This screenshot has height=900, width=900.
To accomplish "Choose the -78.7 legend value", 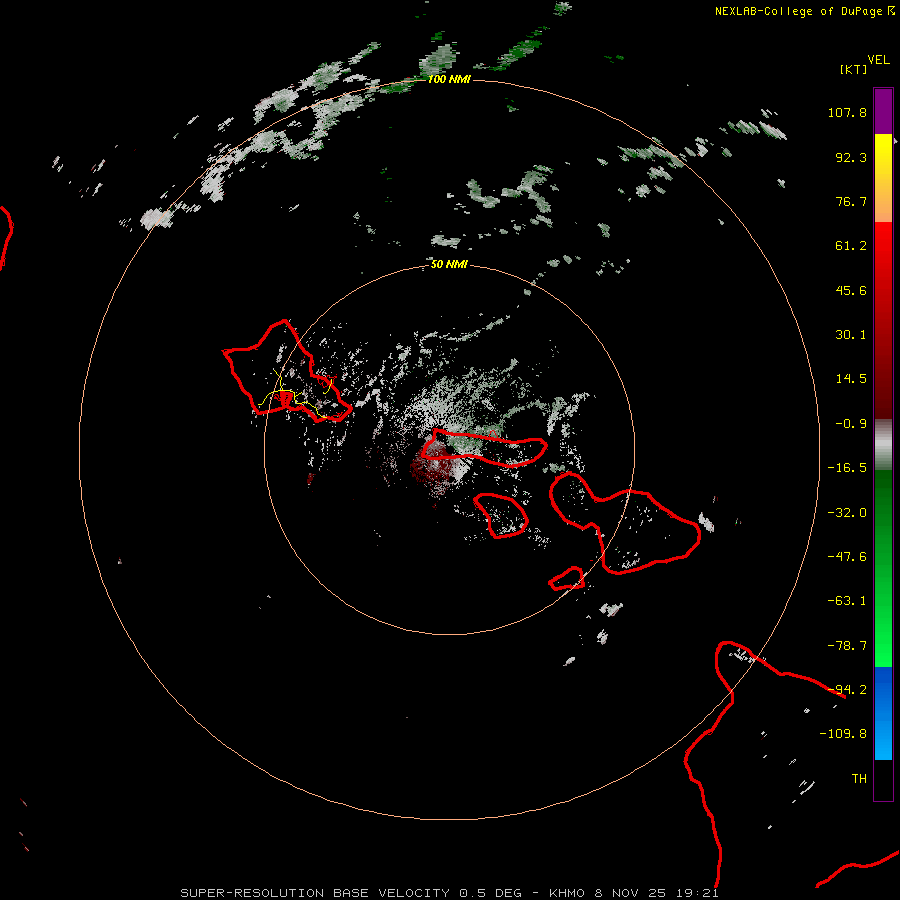I will [x=847, y=646].
